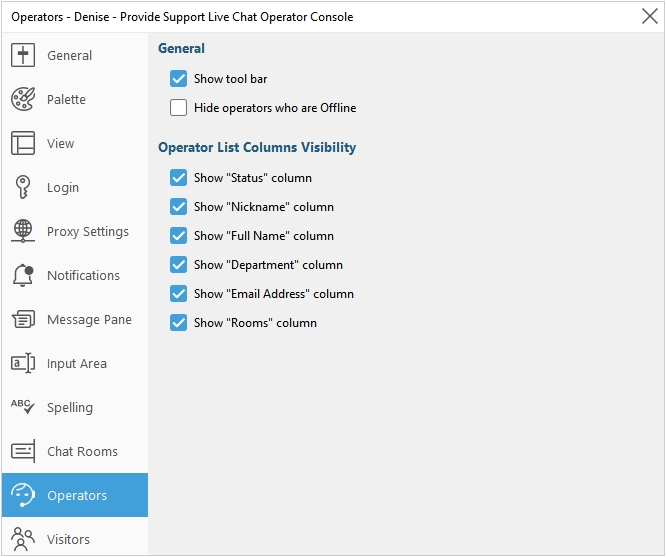Turn off Show "Email Address" column
666x557 pixels.
click(179, 294)
